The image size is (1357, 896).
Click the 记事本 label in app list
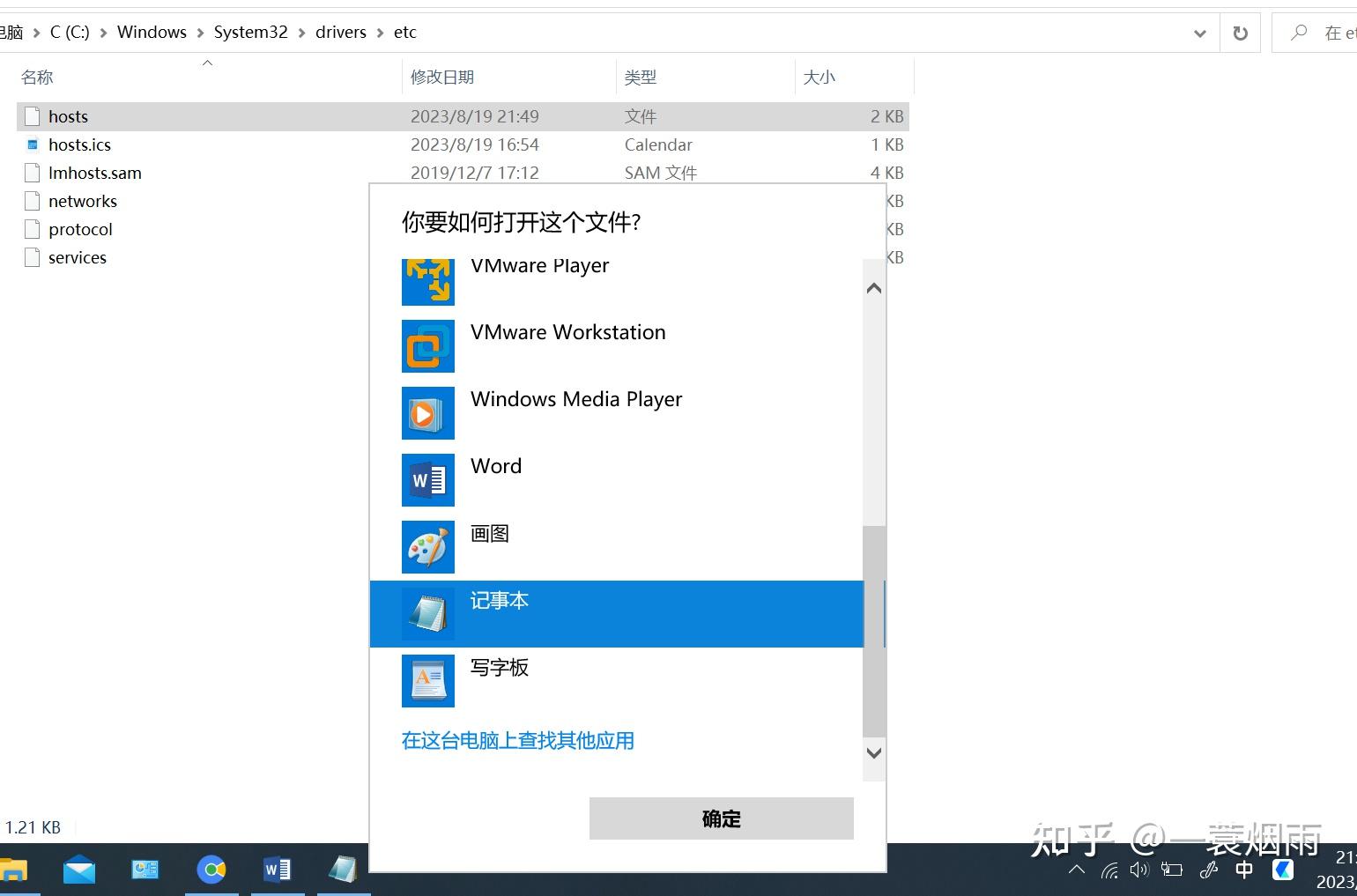pyautogui.click(x=500, y=601)
